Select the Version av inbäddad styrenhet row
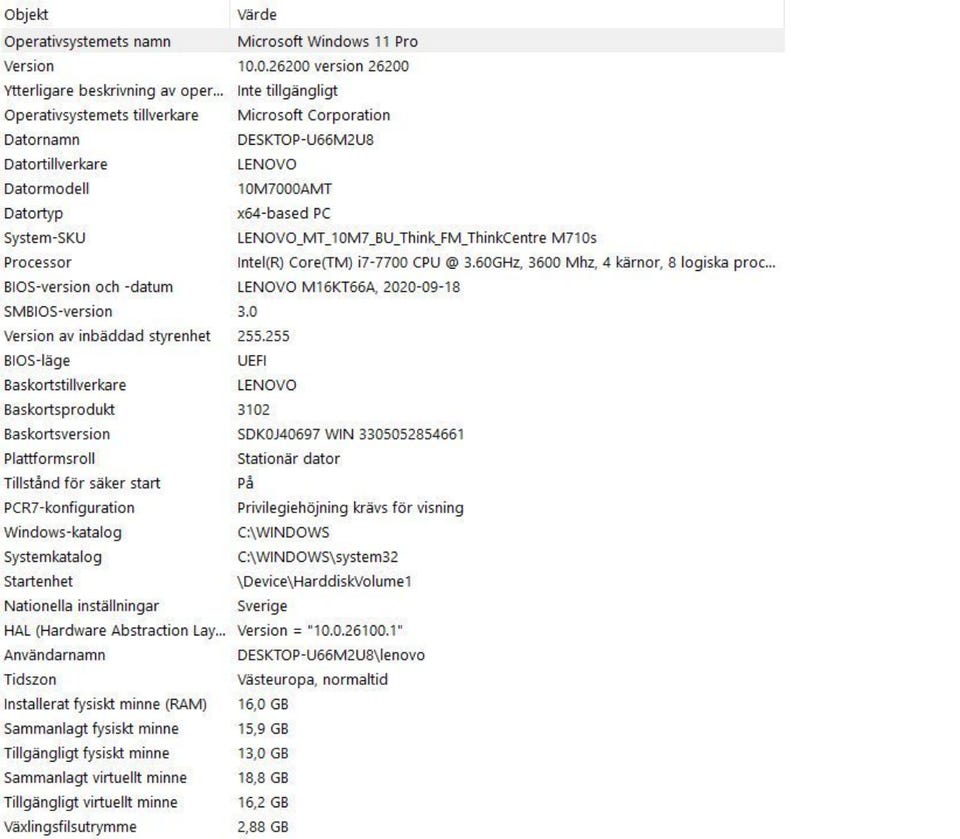Viewport: 960px width, 839px height. (392, 336)
